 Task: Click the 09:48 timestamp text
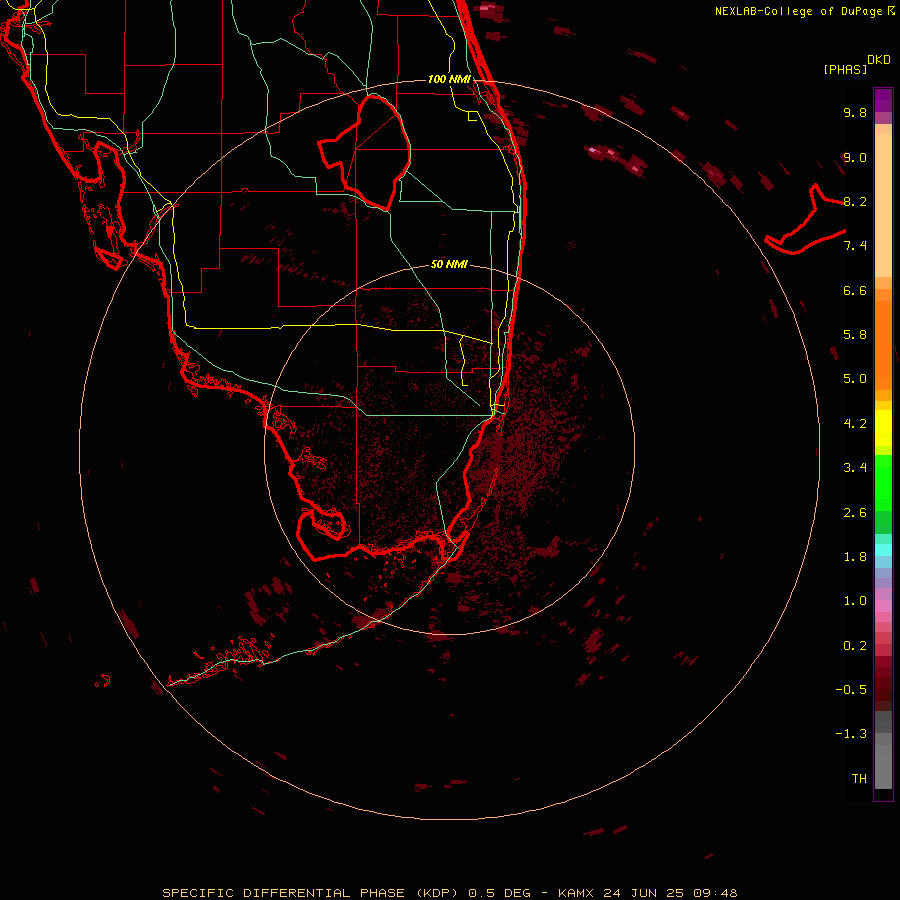coord(715,893)
